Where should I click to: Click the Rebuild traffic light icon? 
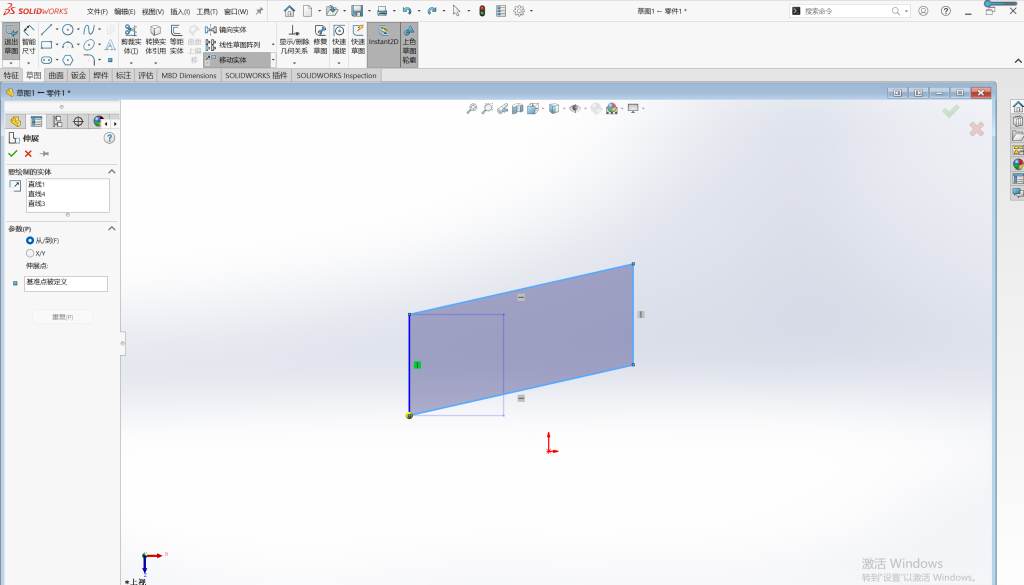point(482,11)
